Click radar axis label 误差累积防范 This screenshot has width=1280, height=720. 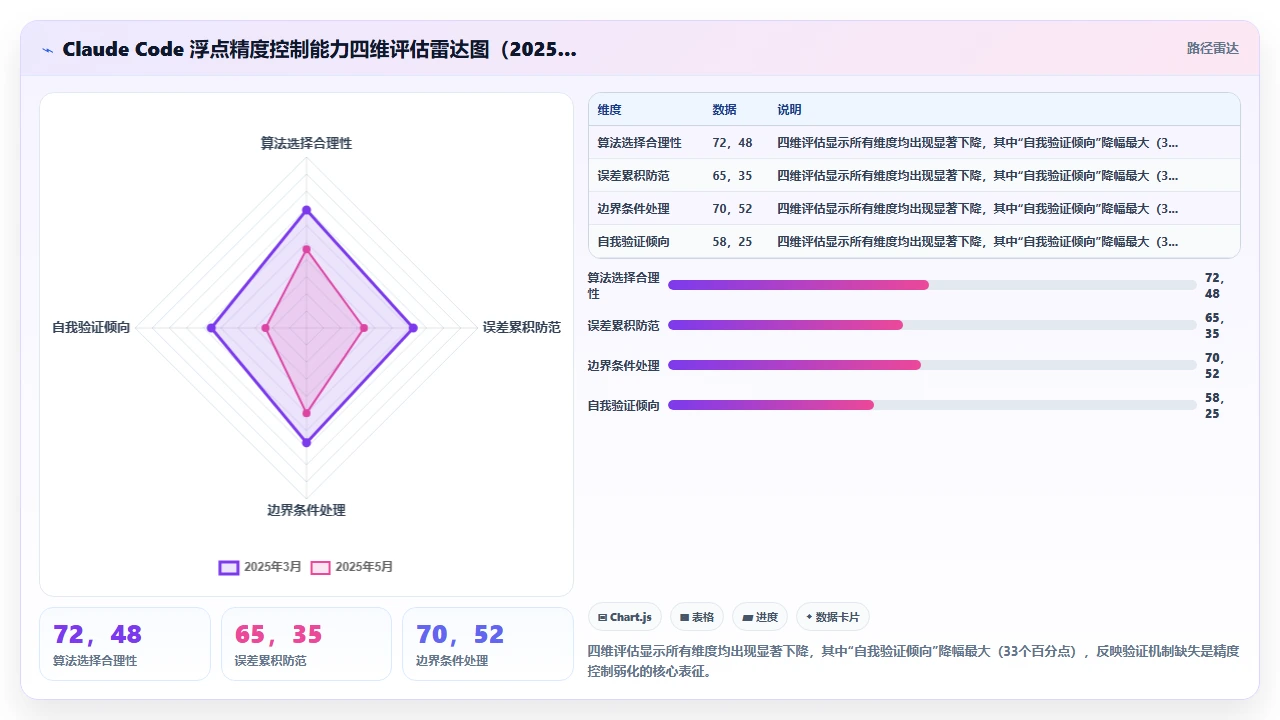(x=521, y=327)
